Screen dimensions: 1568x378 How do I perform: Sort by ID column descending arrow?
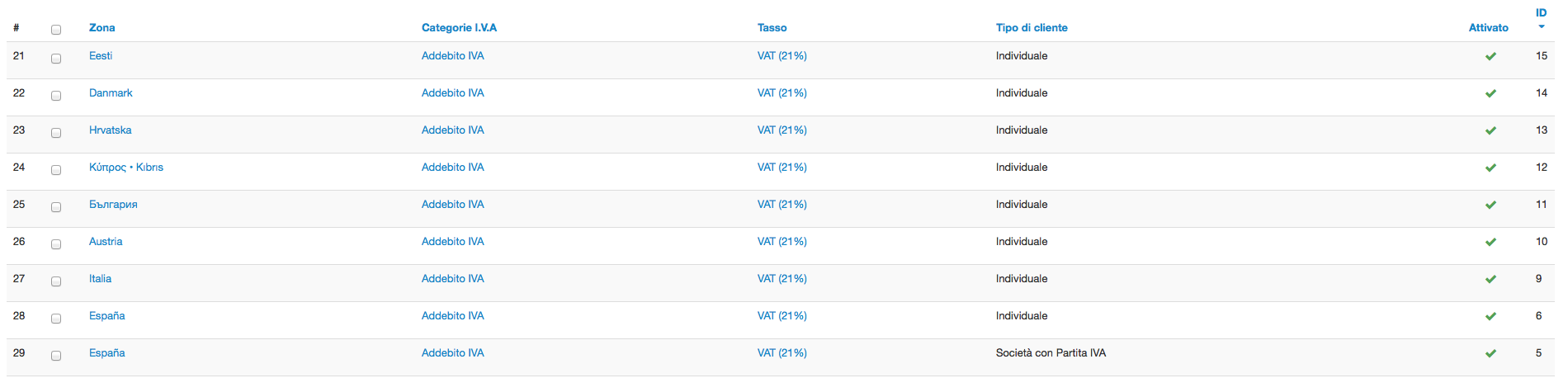pos(1541,26)
